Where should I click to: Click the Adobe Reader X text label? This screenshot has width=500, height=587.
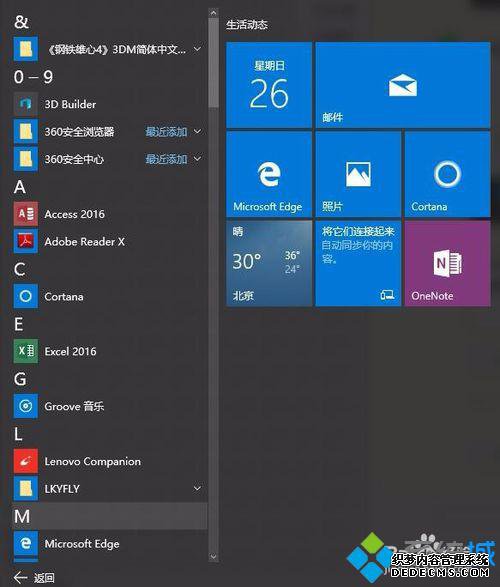tap(85, 241)
